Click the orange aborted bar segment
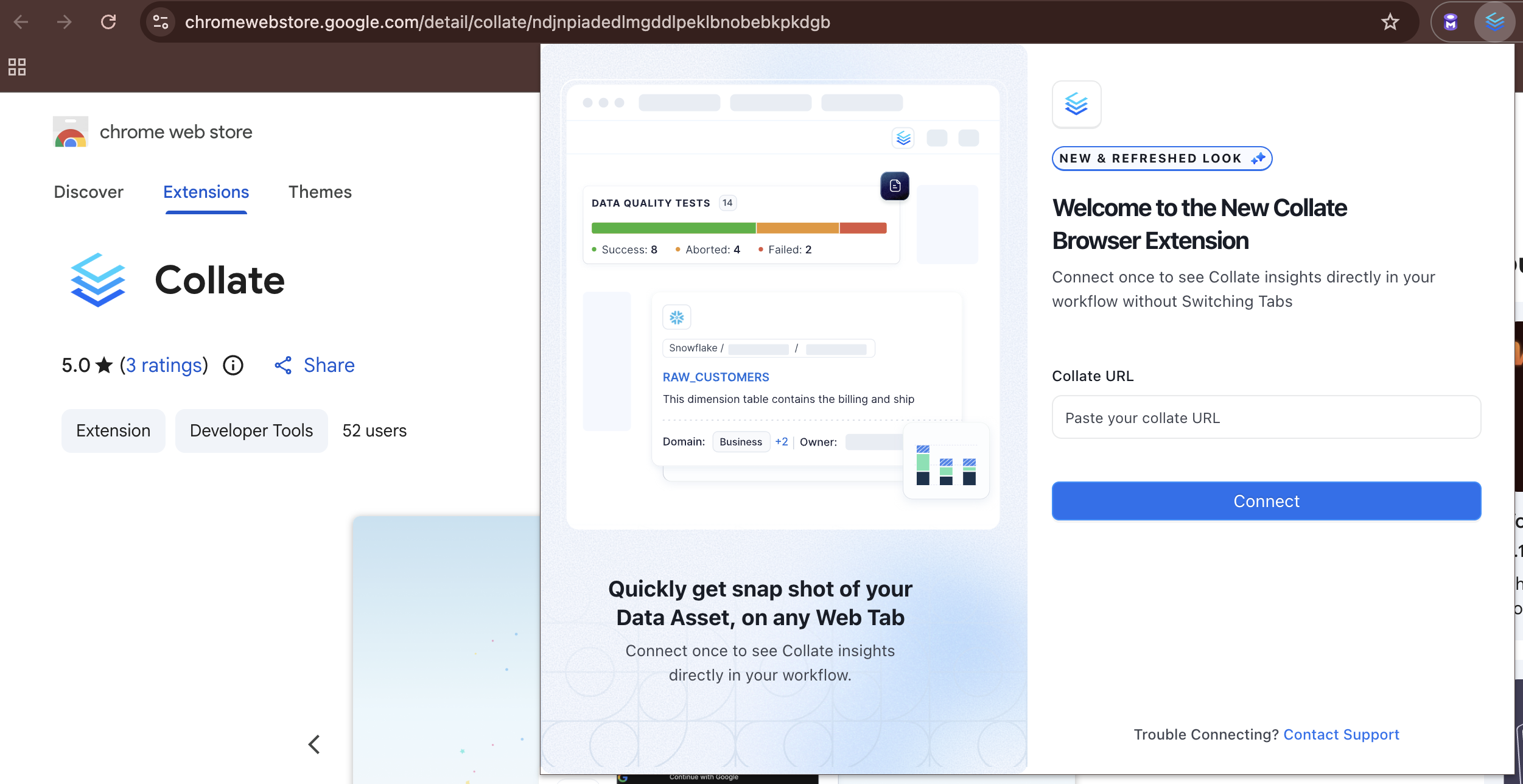This screenshot has width=1523, height=784. click(x=797, y=228)
